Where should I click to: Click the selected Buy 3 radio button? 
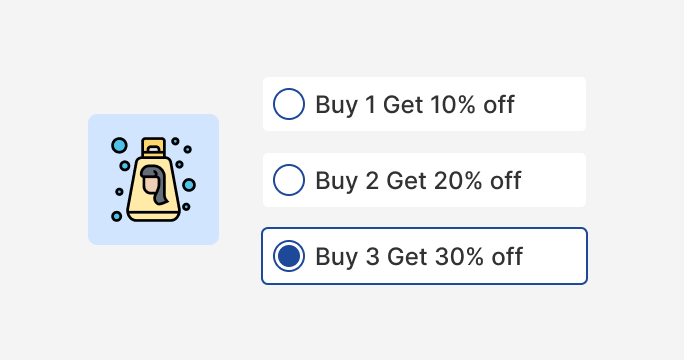(289, 256)
